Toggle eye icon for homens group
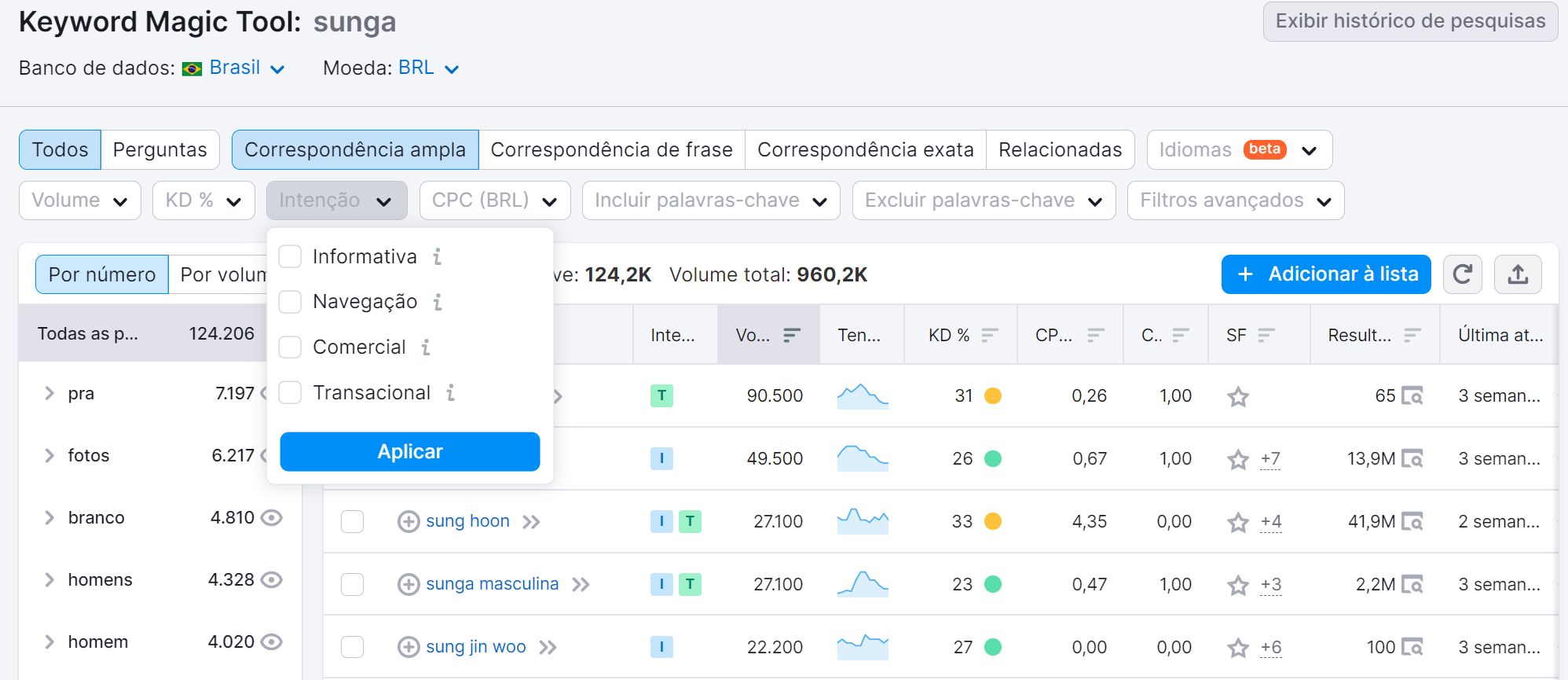This screenshot has width=1568, height=680. 272,579
